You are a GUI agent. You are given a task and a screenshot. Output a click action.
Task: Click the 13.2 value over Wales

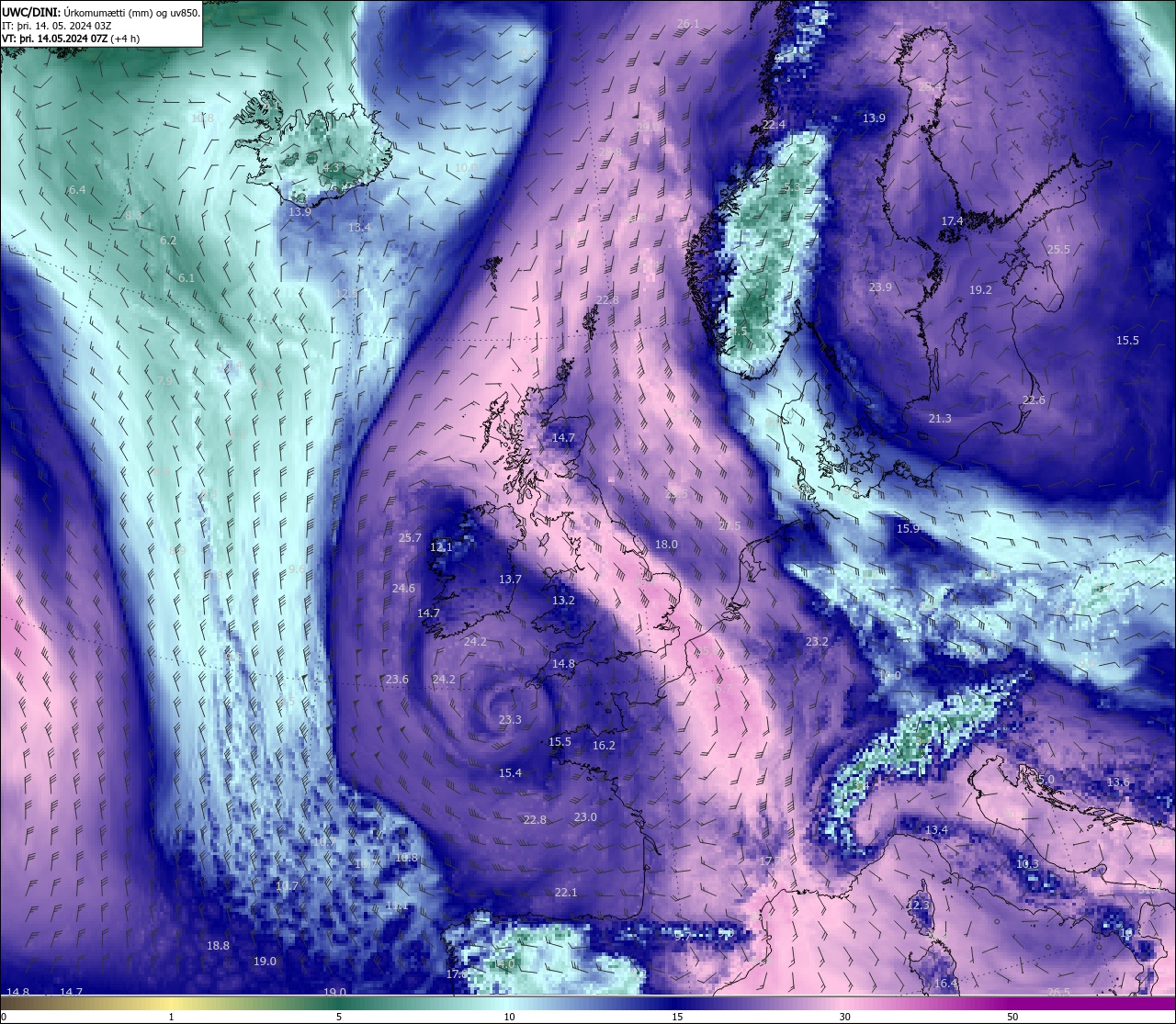(563, 600)
